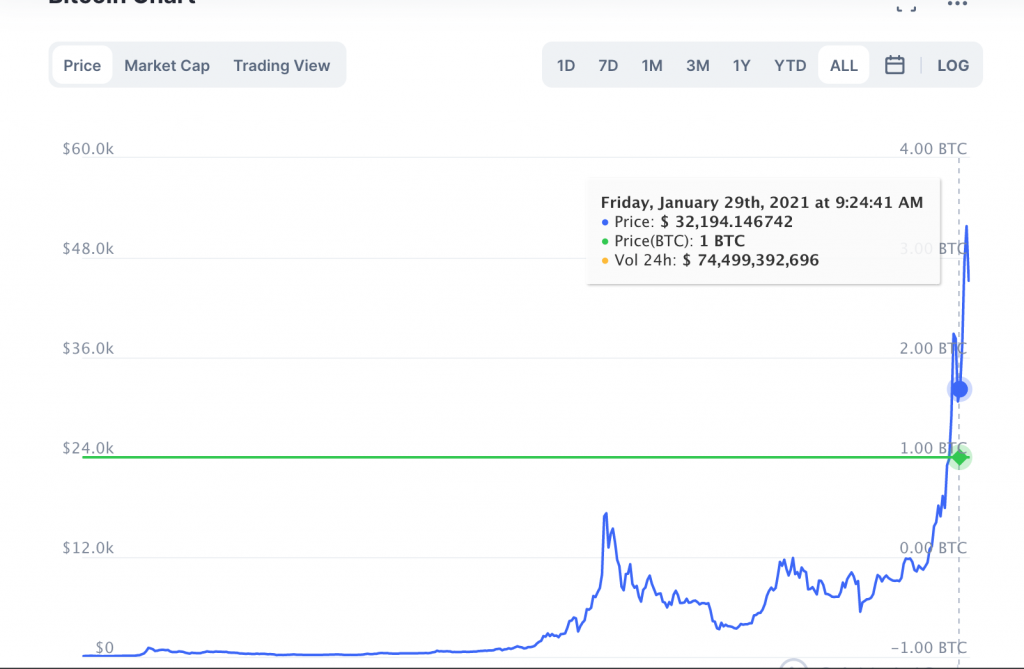
Task: Select the 3M time range
Action: point(697,65)
